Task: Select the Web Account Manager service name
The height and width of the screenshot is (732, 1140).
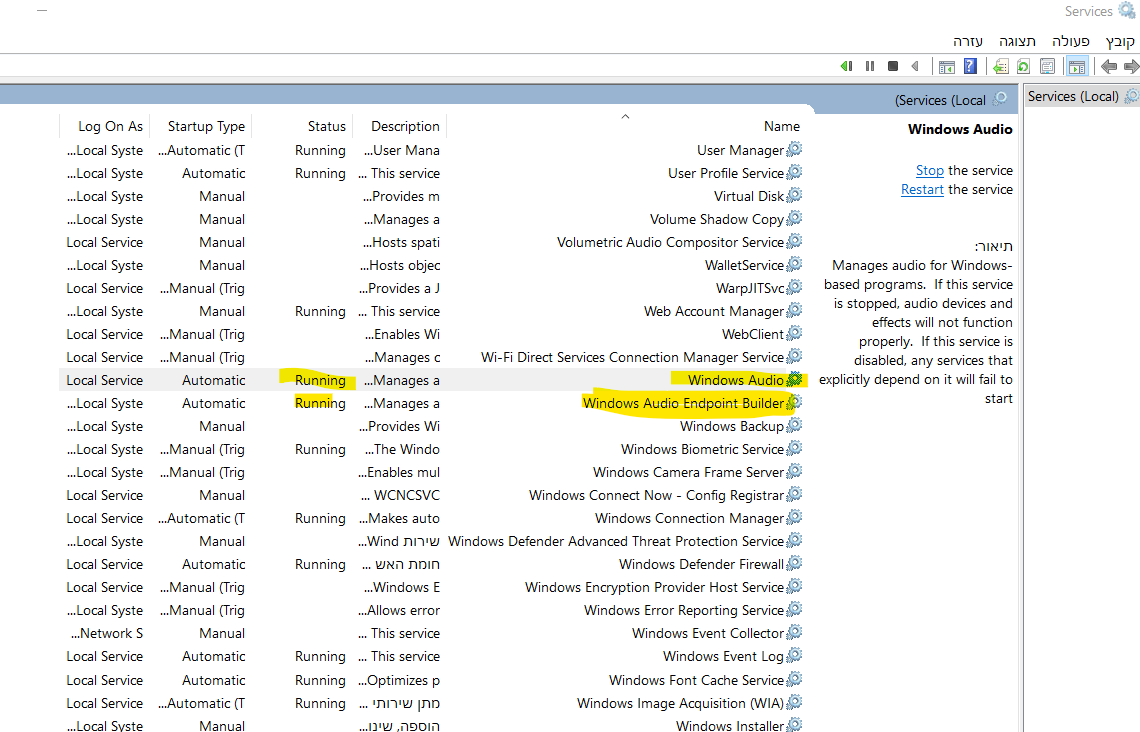Action: (713, 311)
